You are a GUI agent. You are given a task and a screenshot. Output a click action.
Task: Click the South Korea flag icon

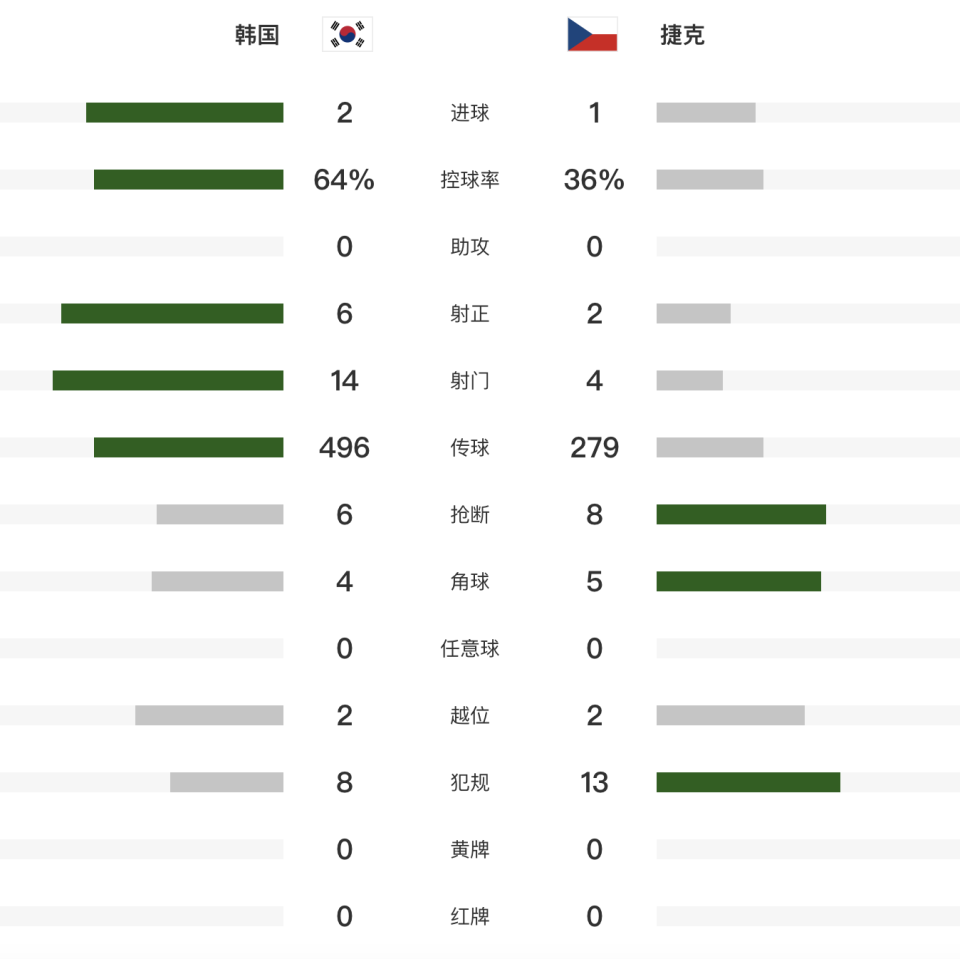click(x=347, y=34)
